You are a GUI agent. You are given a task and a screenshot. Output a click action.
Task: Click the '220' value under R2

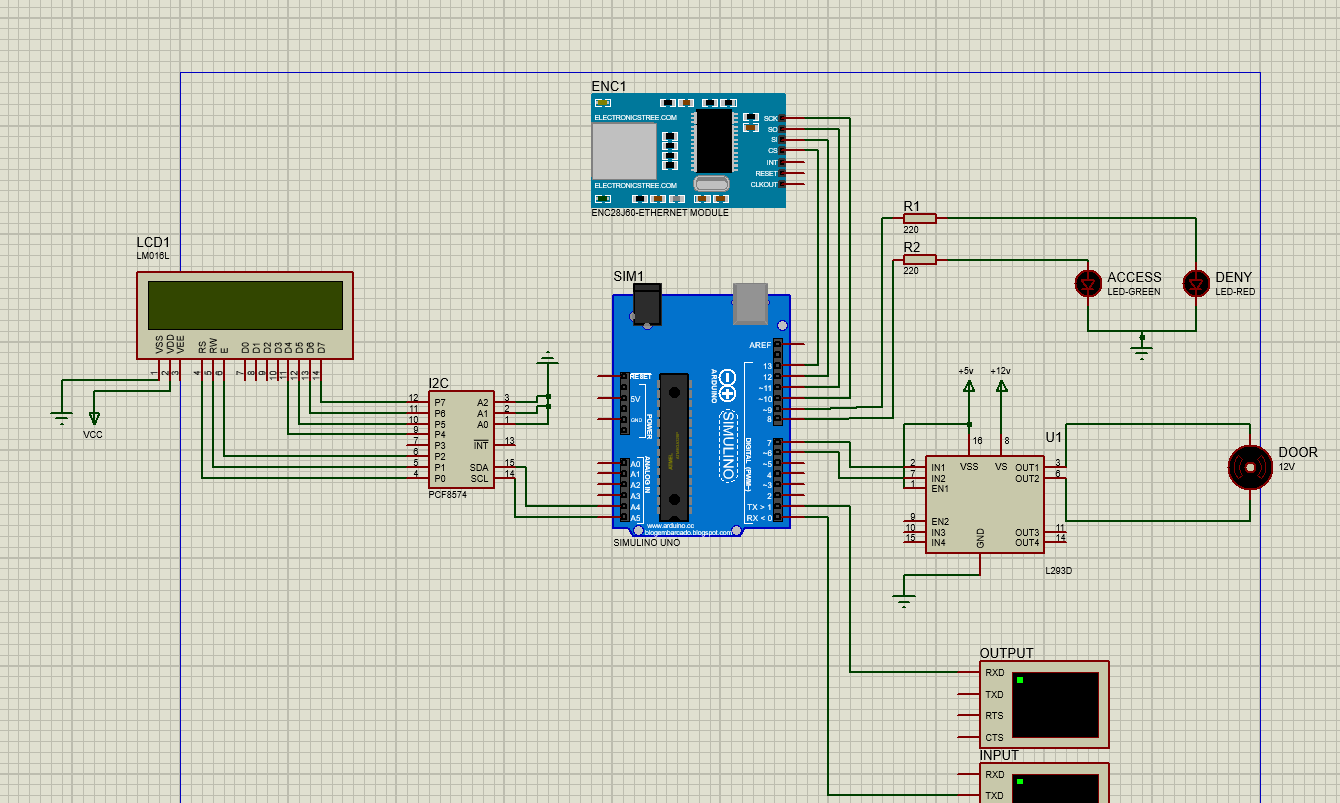(x=911, y=272)
